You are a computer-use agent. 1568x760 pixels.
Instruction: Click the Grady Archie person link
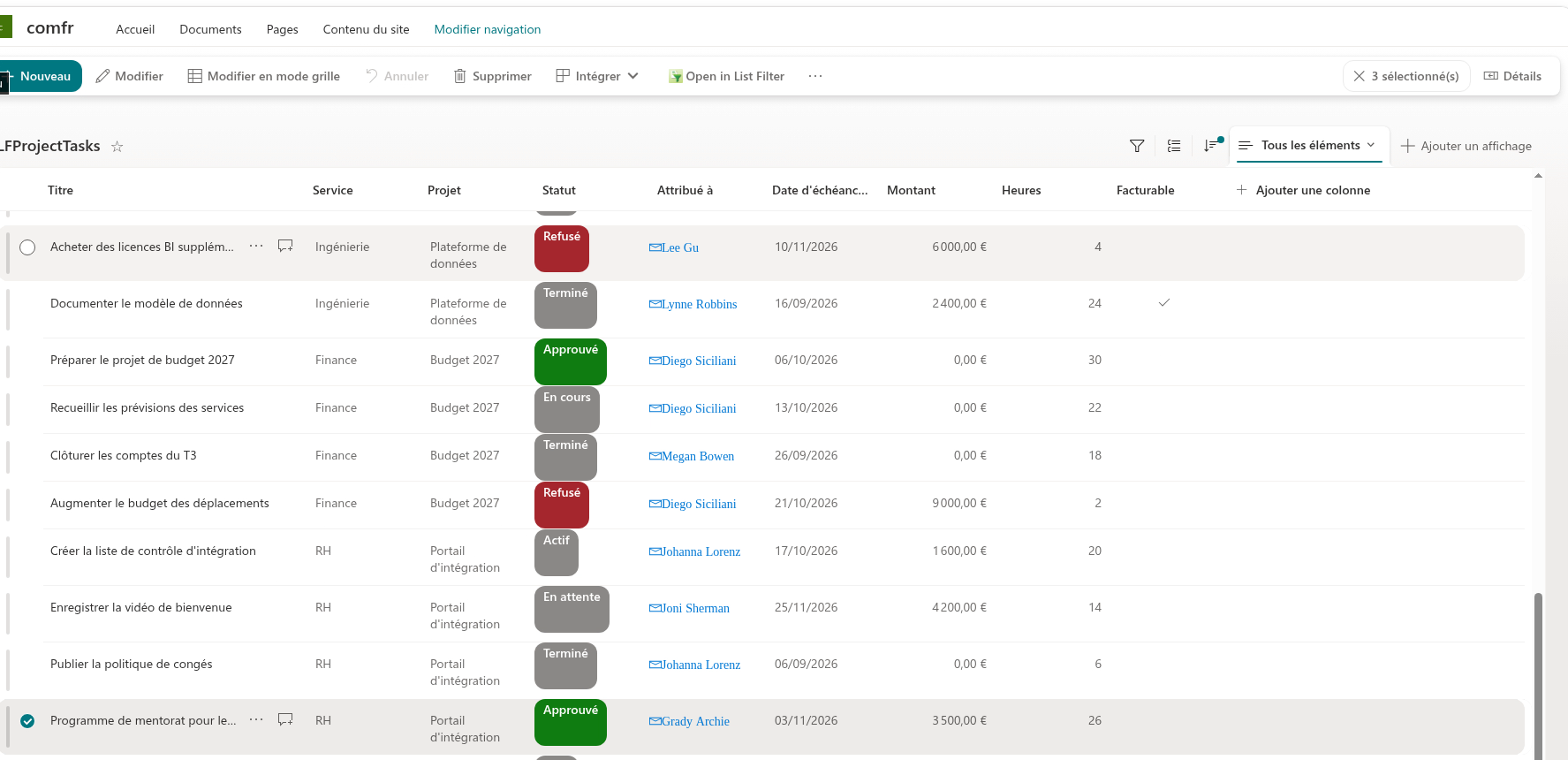point(695,721)
